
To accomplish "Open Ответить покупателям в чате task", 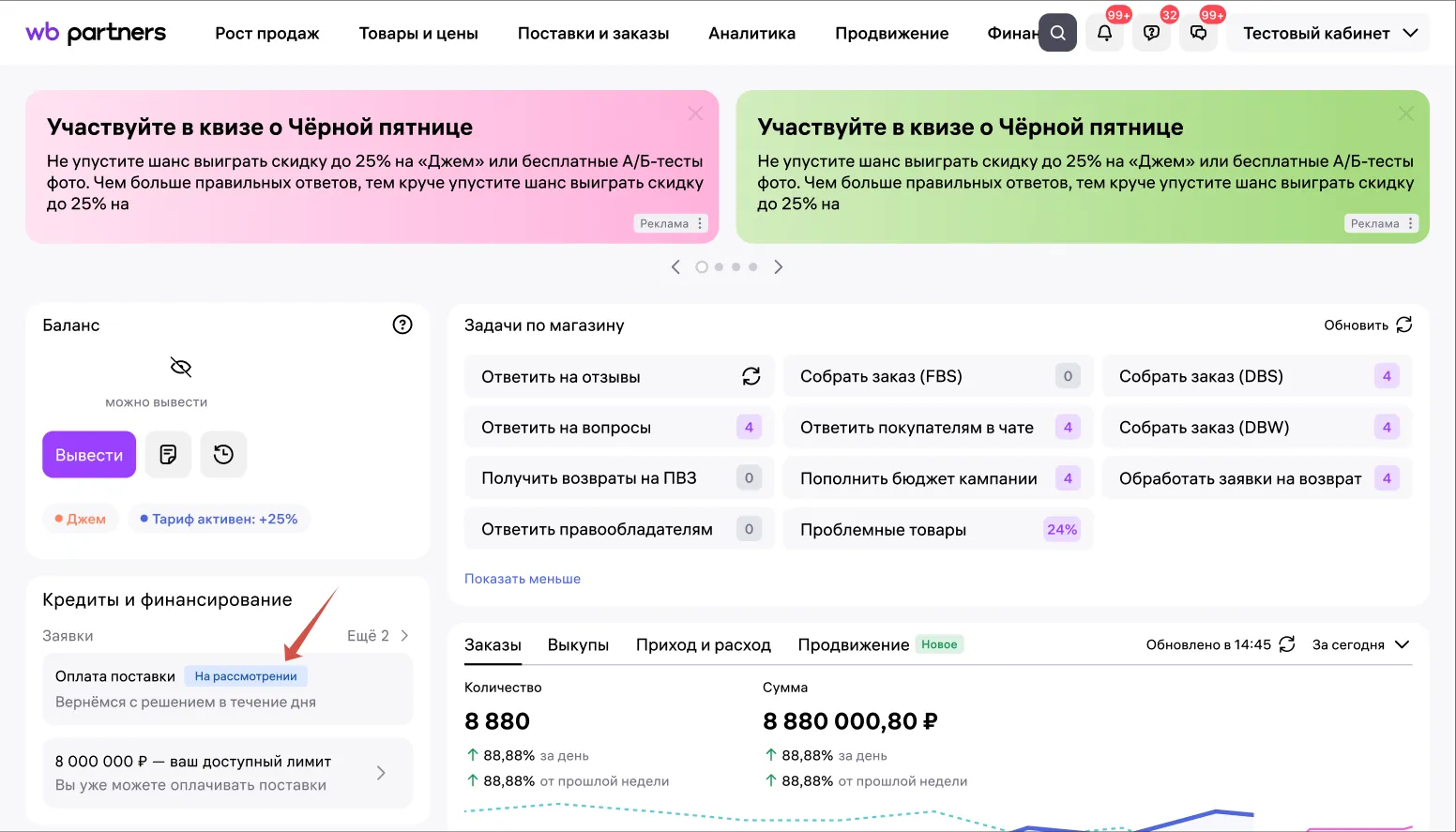I will tap(938, 428).
